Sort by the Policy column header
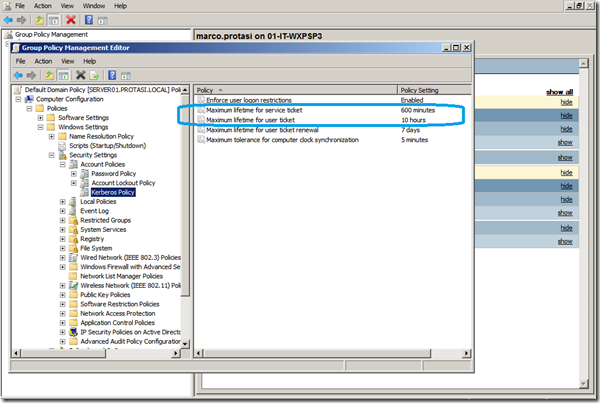This screenshot has height=403, width=600. (x=296, y=90)
